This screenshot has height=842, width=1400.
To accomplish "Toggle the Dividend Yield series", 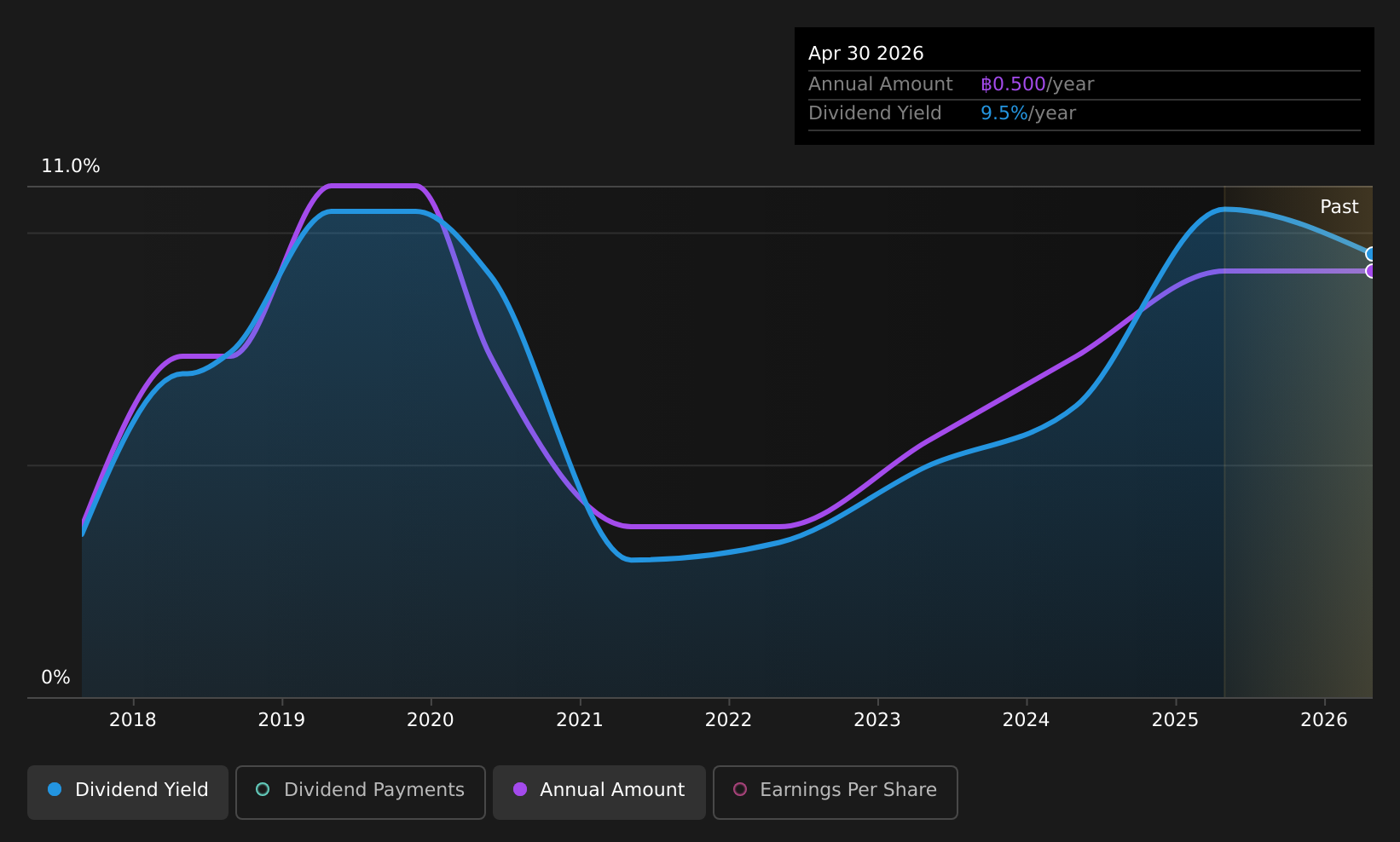I will click(128, 792).
